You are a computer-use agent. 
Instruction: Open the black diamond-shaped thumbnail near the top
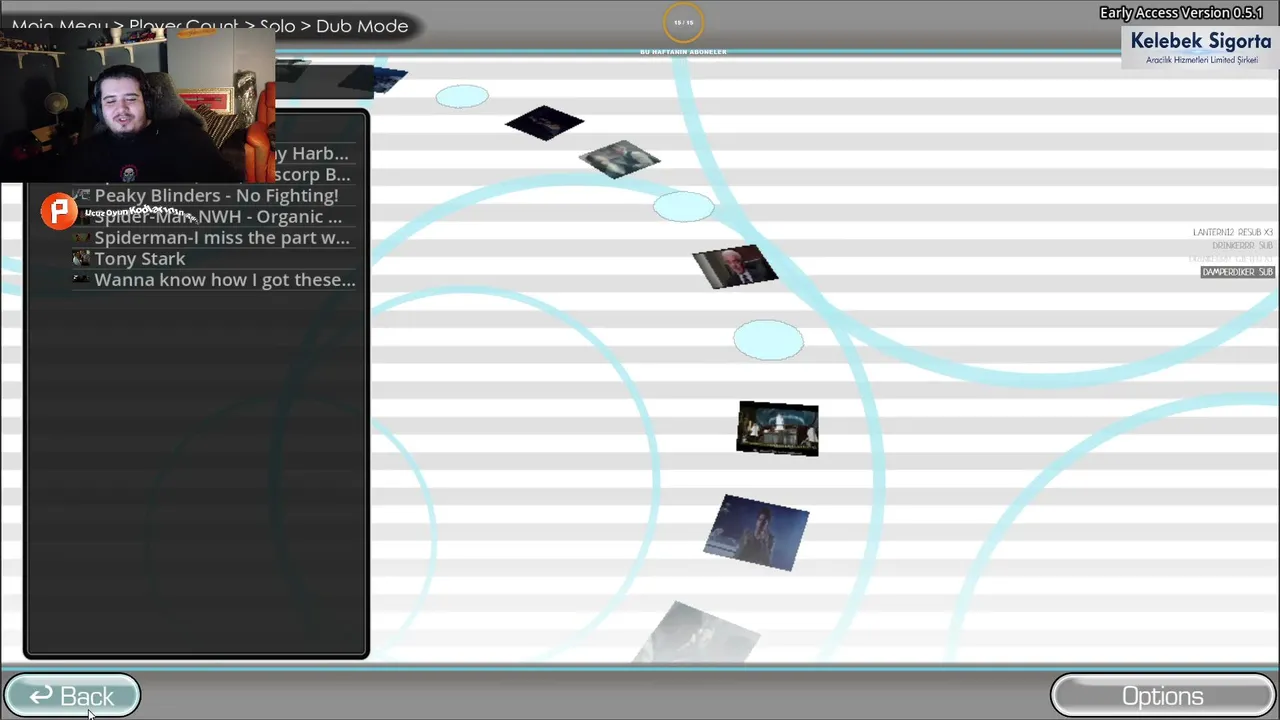pyautogui.click(x=545, y=123)
